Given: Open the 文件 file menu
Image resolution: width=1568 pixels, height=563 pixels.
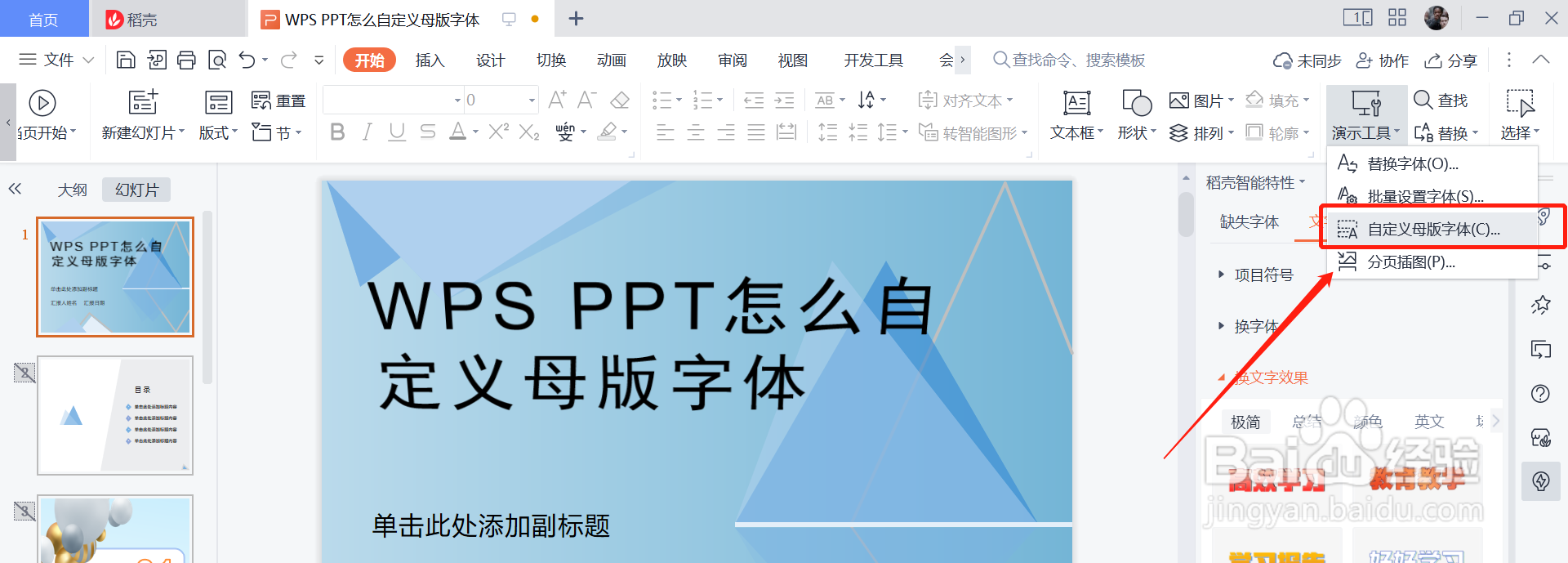Looking at the screenshot, I should click(x=56, y=60).
